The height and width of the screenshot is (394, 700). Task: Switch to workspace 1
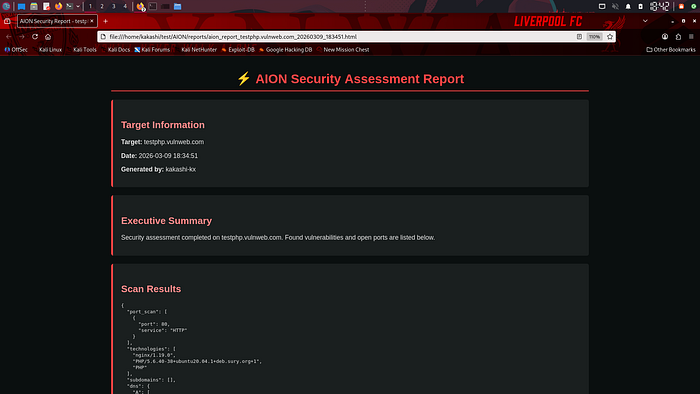(90, 6)
